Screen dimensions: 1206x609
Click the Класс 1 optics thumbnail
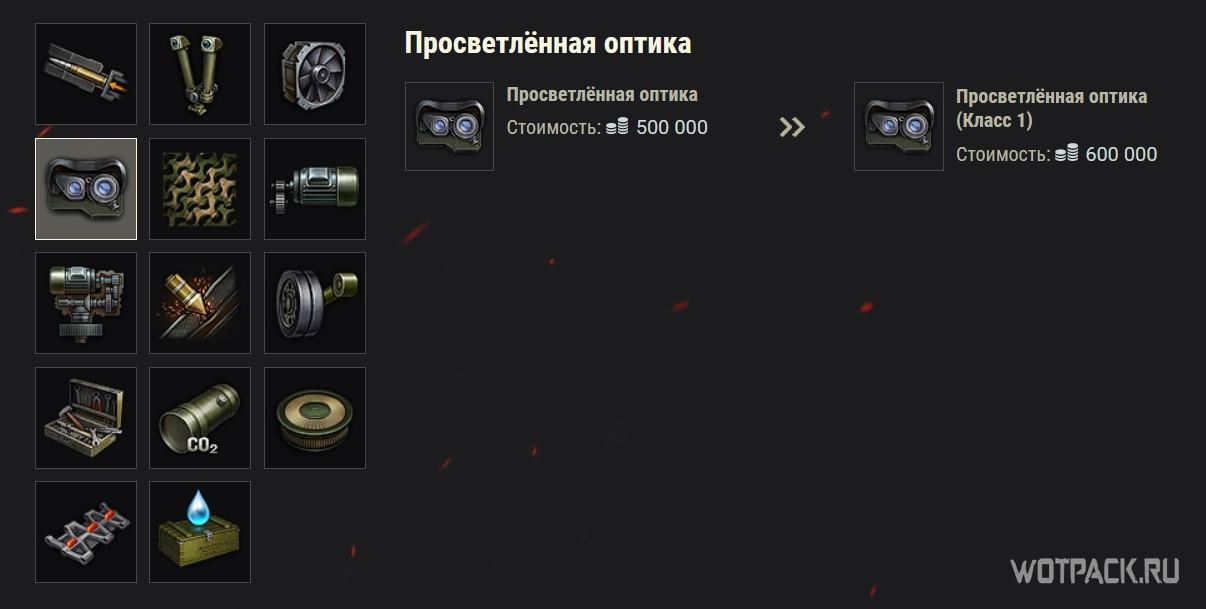[x=899, y=126]
